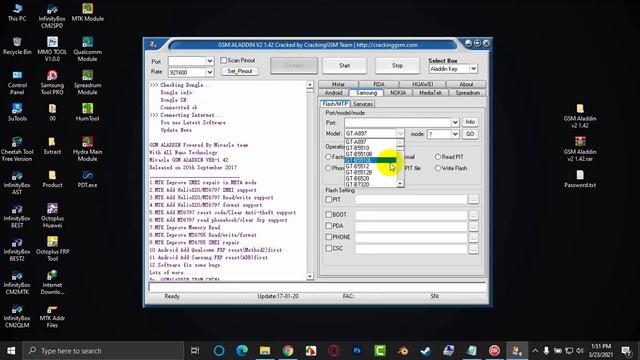Enable the Scan Pinout checkbox
The height and width of the screenshot is (360, 640).
[x=223, y=60]
